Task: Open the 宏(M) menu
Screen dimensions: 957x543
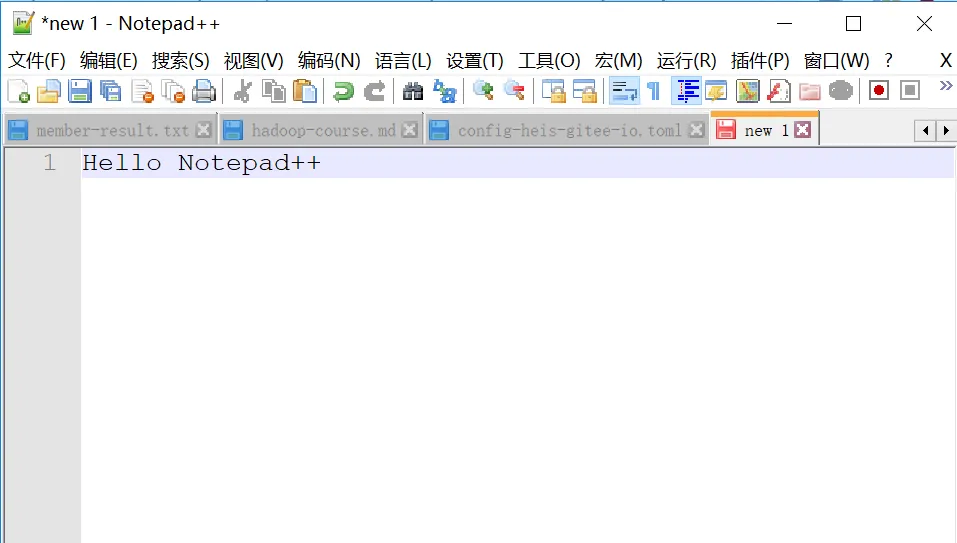Action: pyautogui.click(x=619, y=60)
